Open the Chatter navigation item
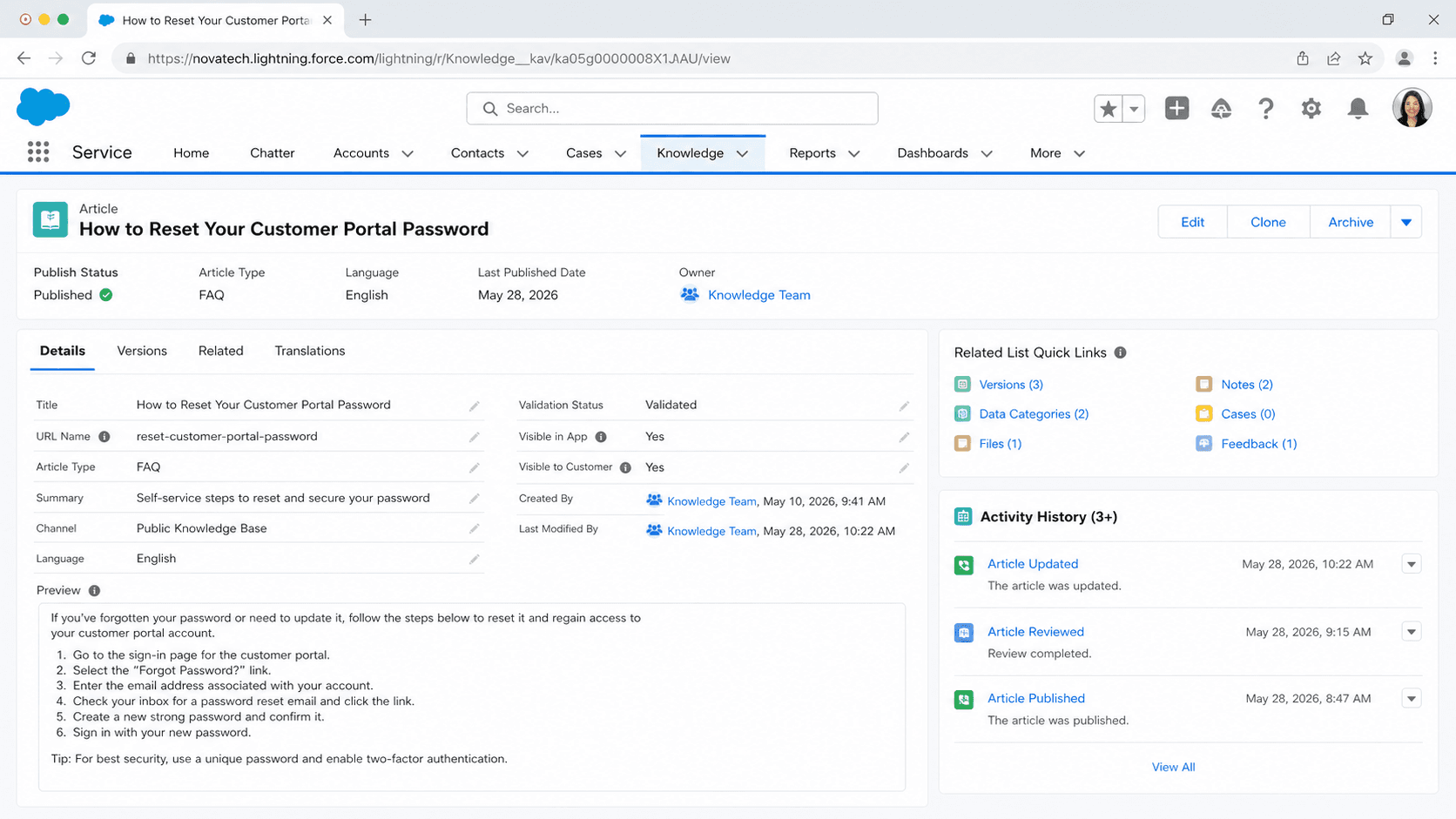This screenshot has width=1456, height=819. (x=272, y=152)
